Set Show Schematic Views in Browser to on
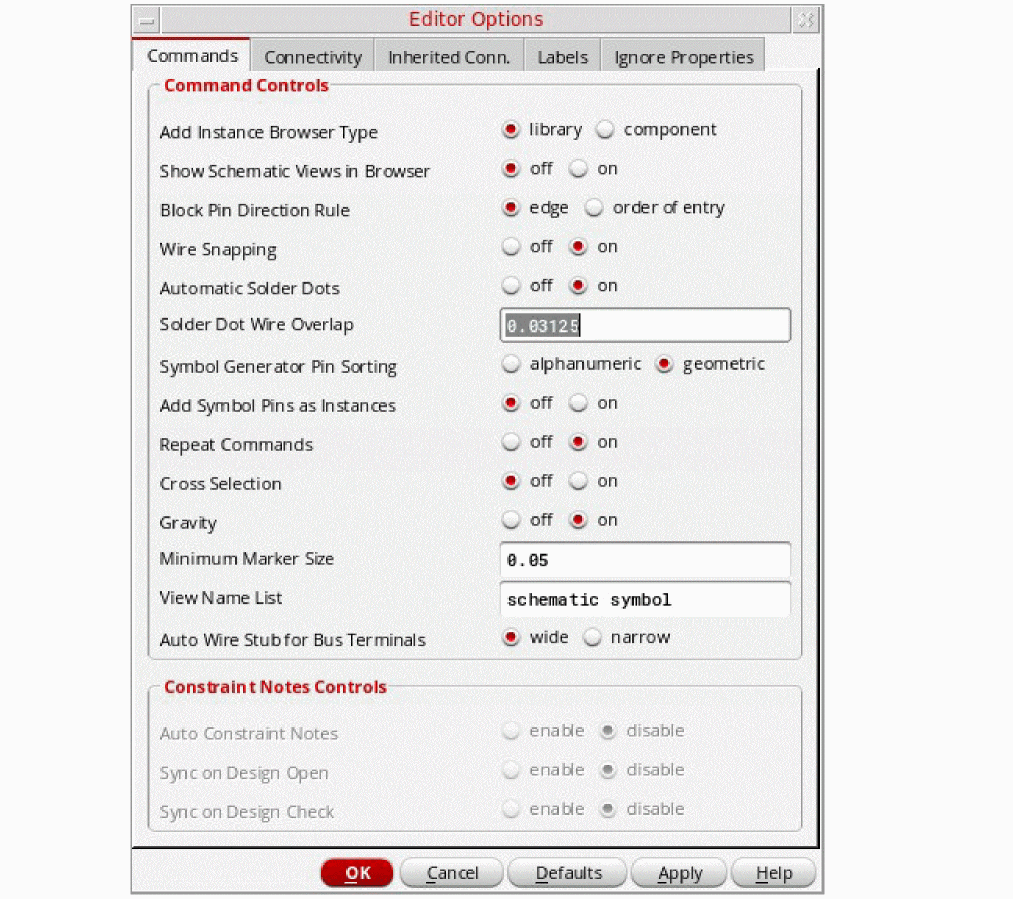Viewport: 1013px width, 899px height. click(x=578, y=169)
